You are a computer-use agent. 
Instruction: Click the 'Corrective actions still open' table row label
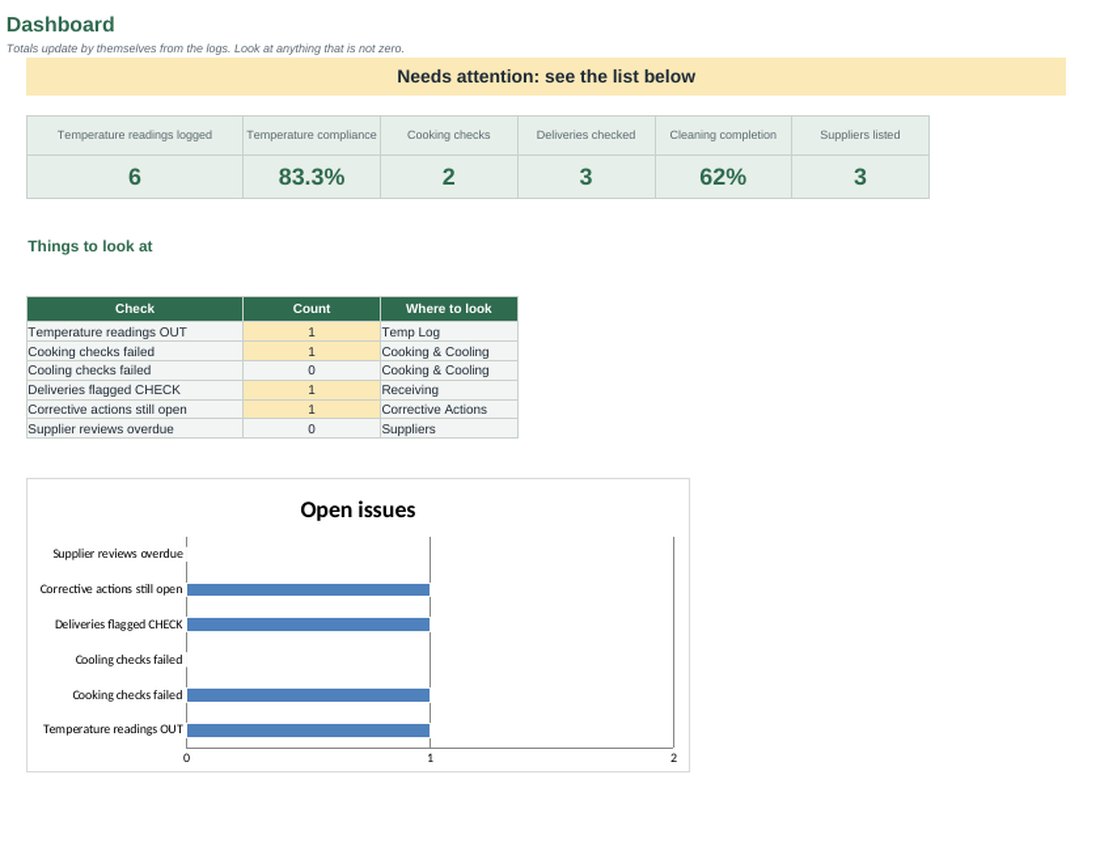pos(135,410)
